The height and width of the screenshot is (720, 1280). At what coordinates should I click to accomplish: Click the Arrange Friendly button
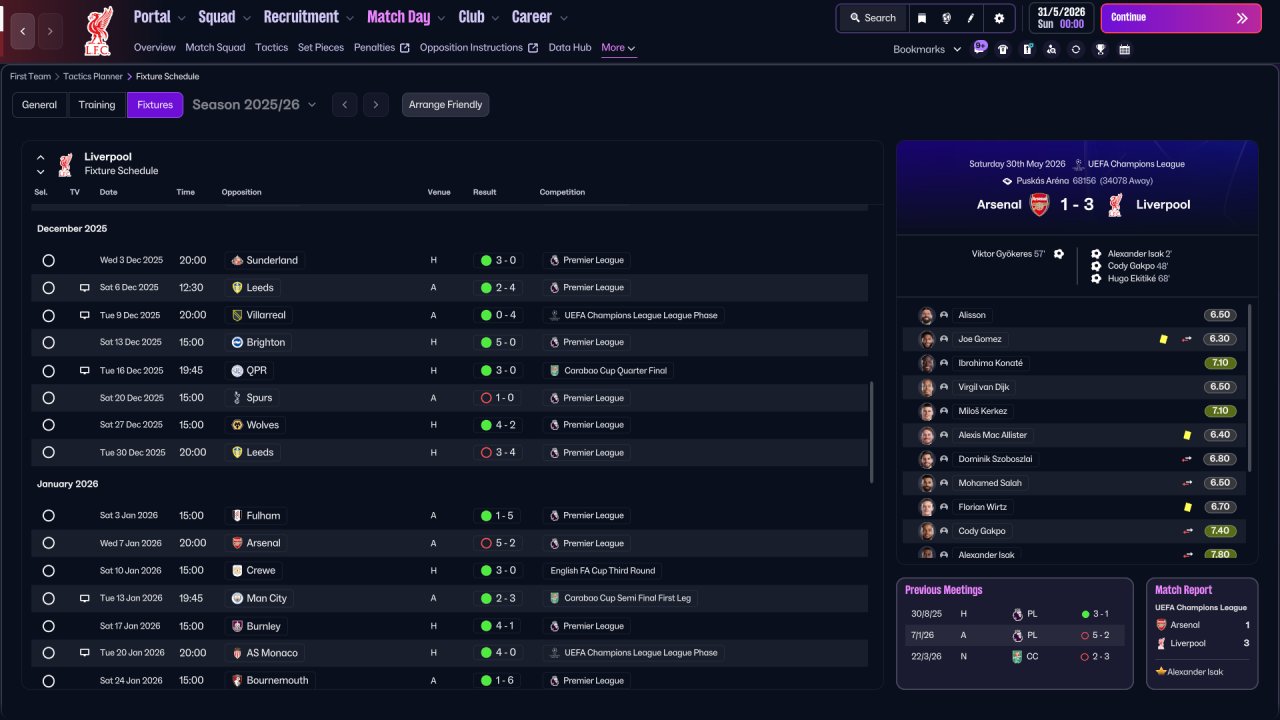445,105
